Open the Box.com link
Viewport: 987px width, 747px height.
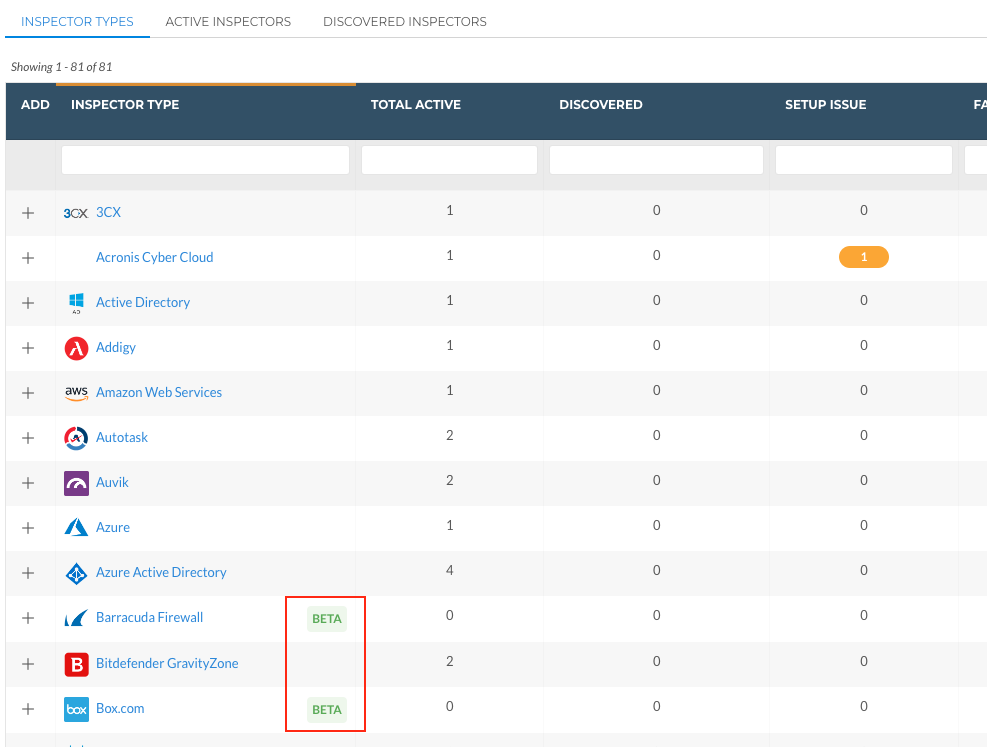[120, 709]
